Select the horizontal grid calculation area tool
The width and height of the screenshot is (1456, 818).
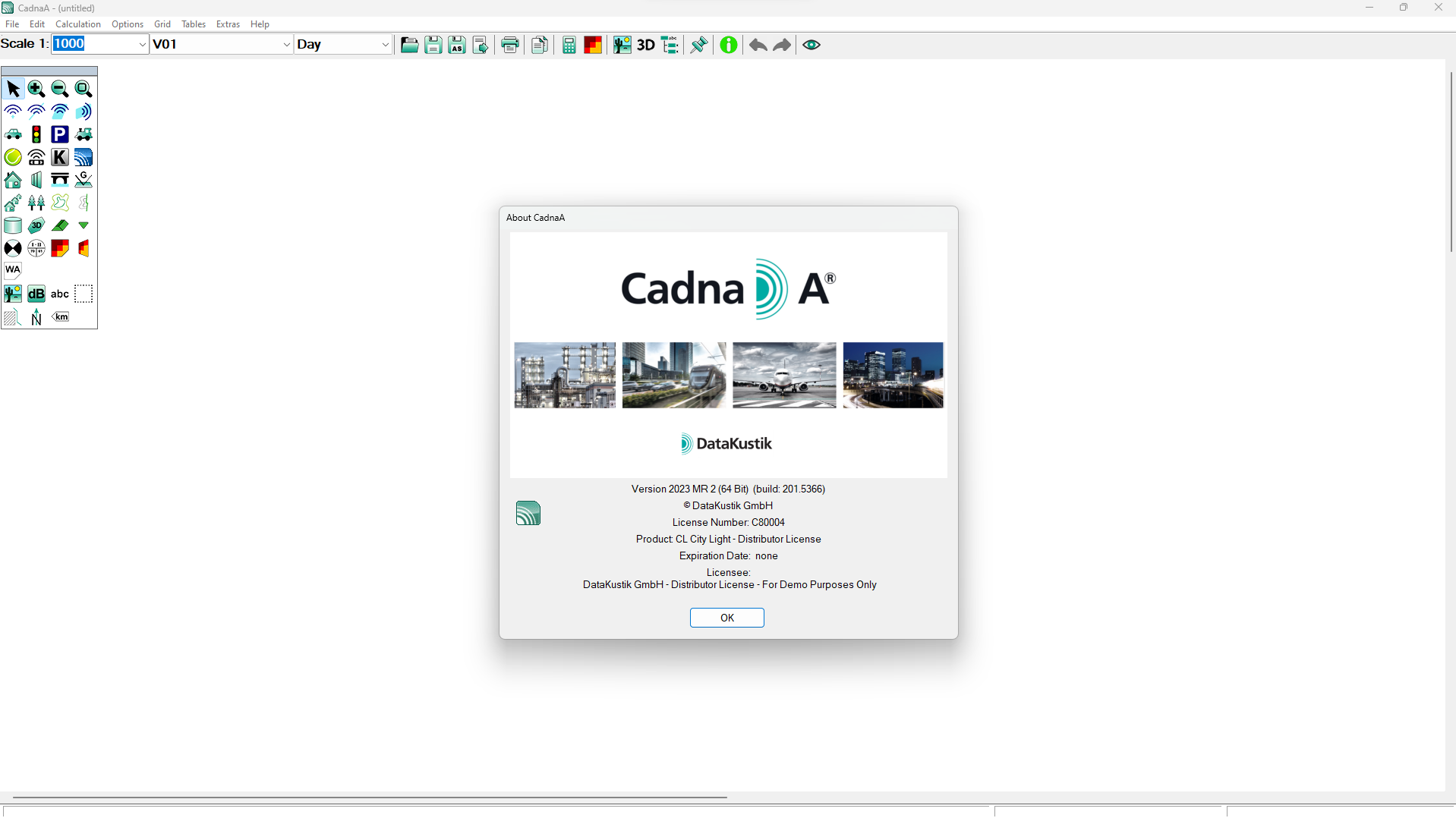click(x=60, y=248)
